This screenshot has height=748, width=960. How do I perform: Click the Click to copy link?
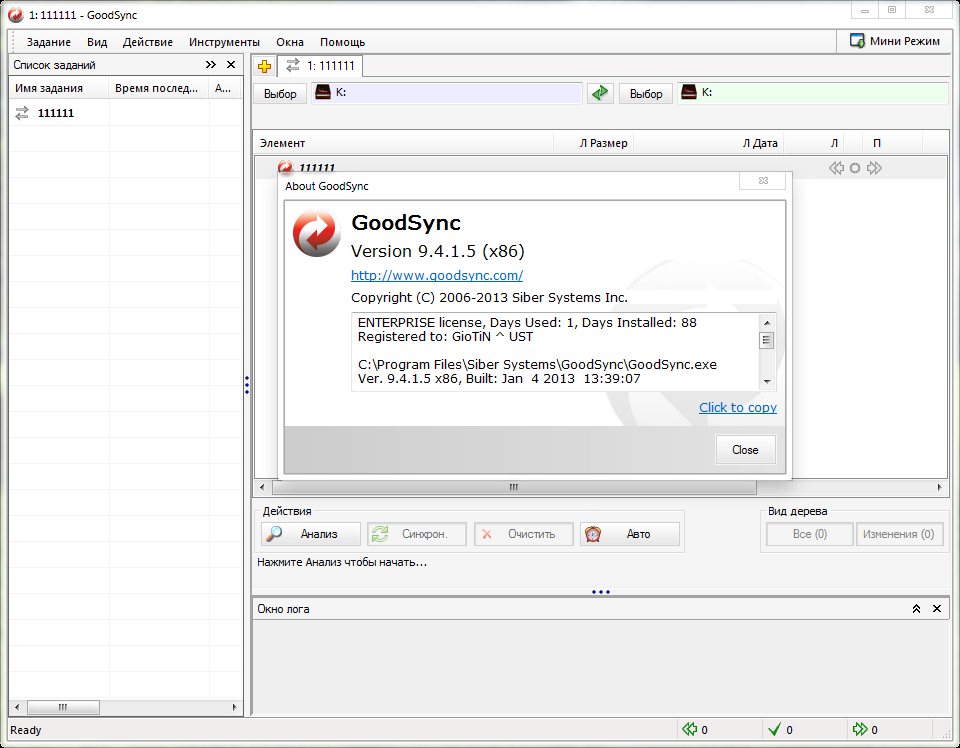737,407
